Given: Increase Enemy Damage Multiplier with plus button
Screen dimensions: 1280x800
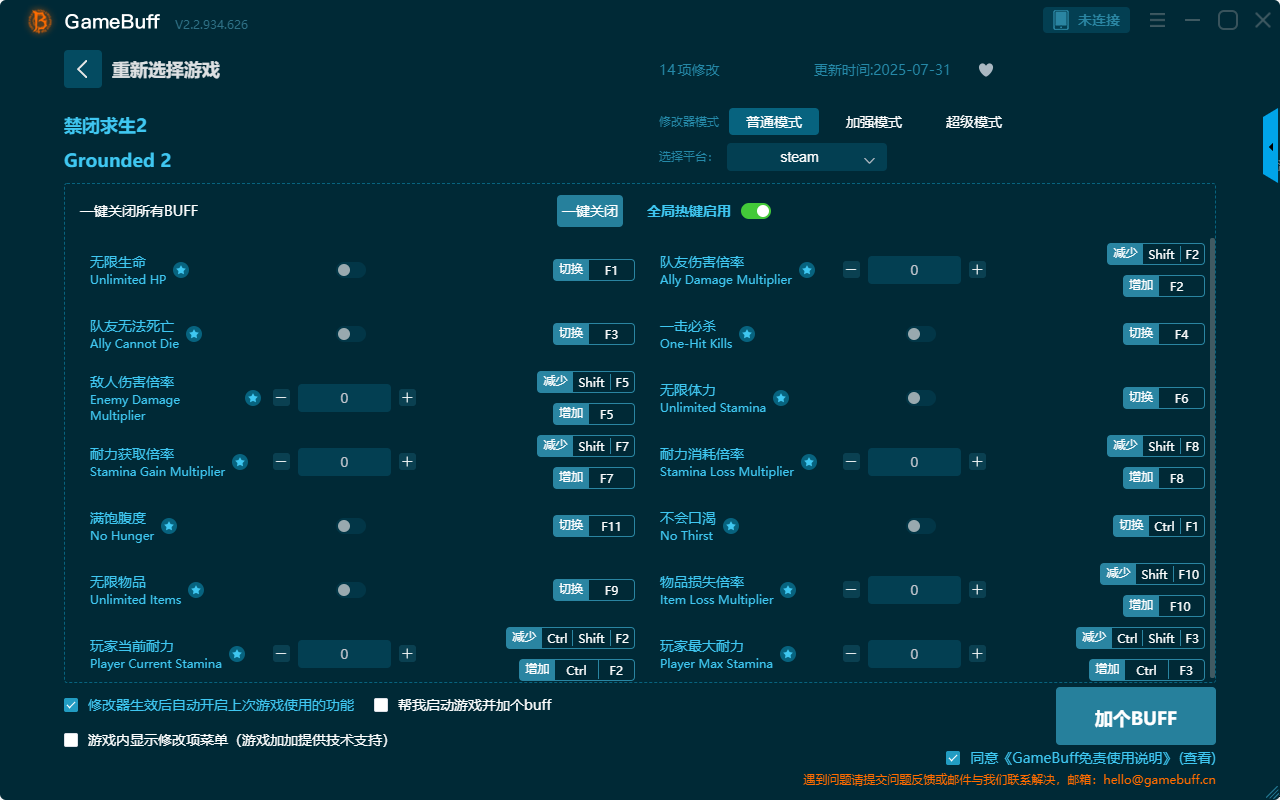Looking at the screenshot, I should click(x=407, y=397).
